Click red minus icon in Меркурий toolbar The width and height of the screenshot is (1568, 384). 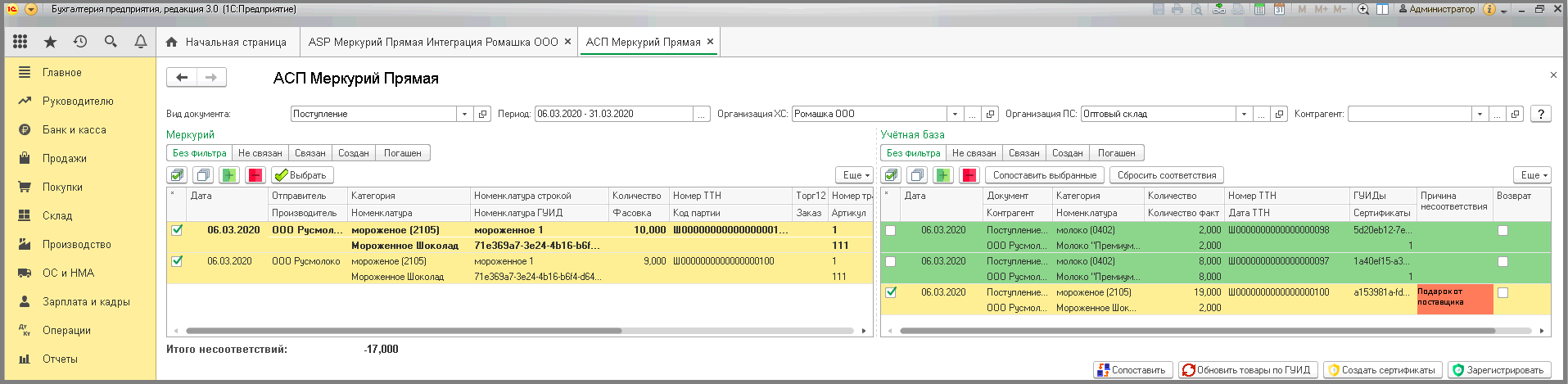255,175
